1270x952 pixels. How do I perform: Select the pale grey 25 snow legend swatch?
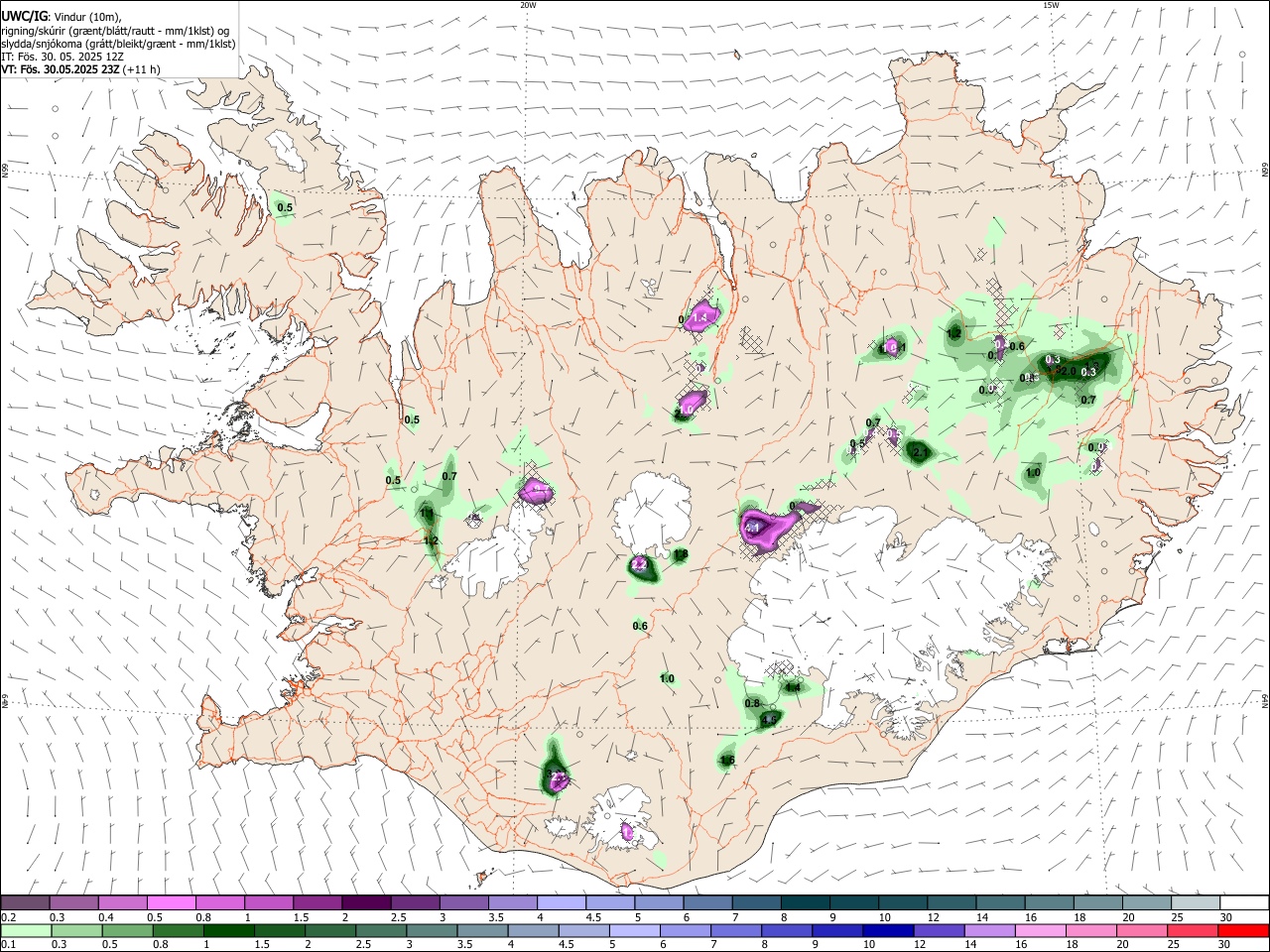pyautogui.click(x=1196, y=902)
